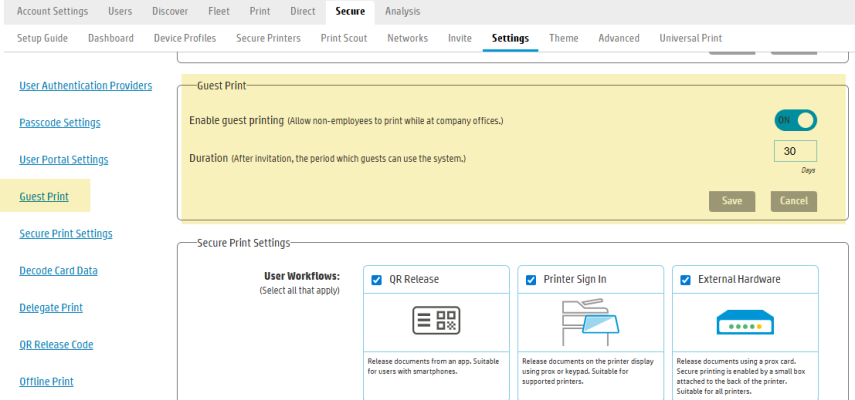Select the Print Scout subtab
The height and width of the screenshot is (400, 855).
pos(343,38)
